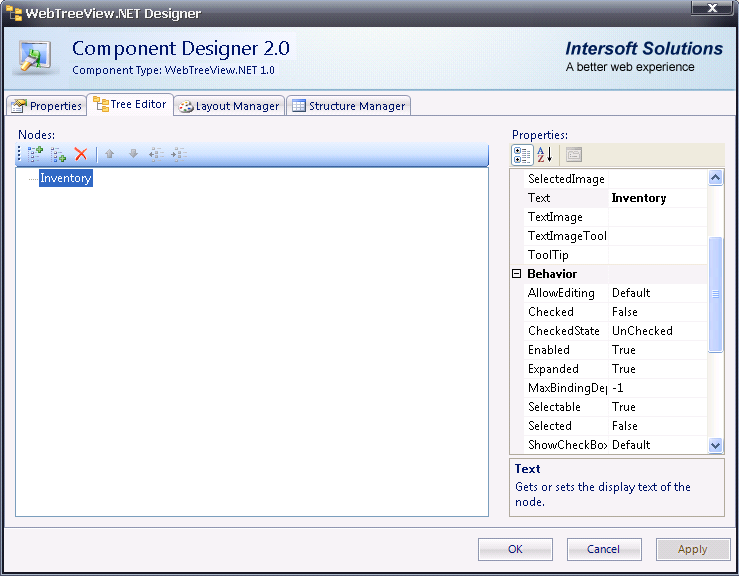Viewport: 739px width, 576px height.
Task: Open the Structure Manager tab
Action: pos(349,106)
